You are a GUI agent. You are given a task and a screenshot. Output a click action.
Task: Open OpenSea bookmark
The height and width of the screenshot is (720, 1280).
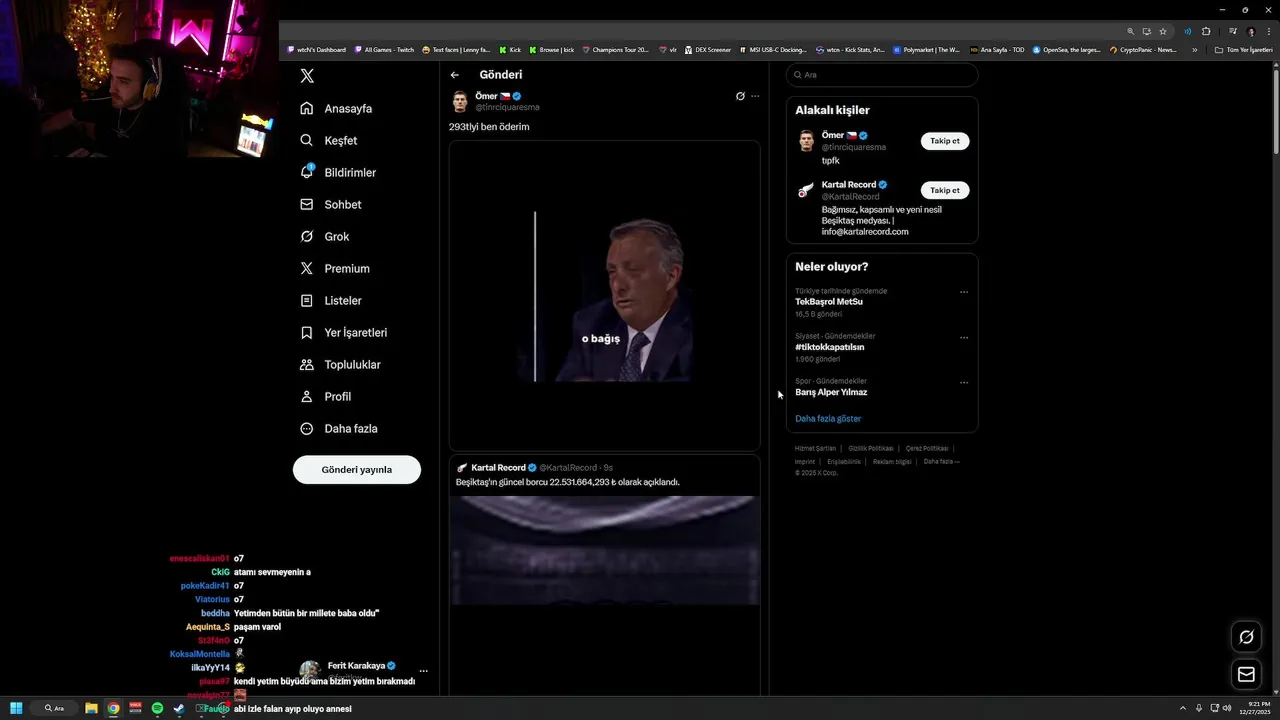[x=1066, y=49]
